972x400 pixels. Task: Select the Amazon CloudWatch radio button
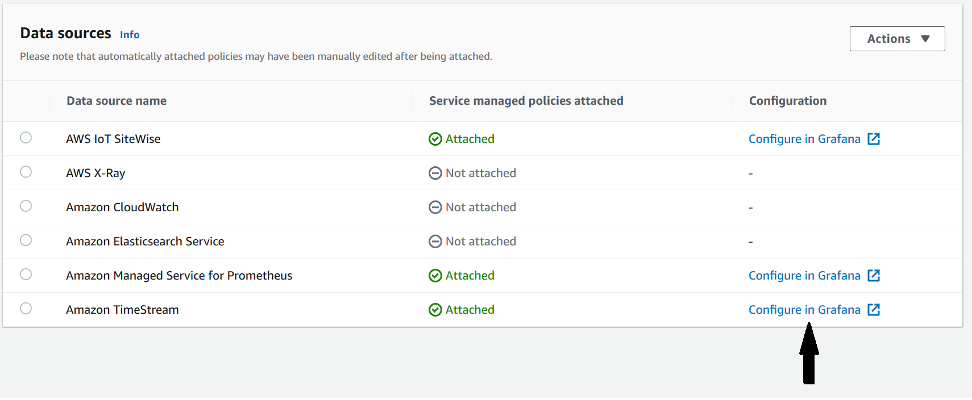tap(25, 206)
